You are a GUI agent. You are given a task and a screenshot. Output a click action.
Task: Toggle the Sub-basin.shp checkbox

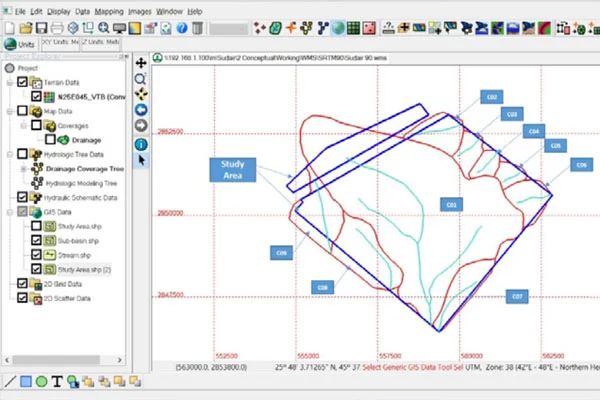click(x=36, y=241)
